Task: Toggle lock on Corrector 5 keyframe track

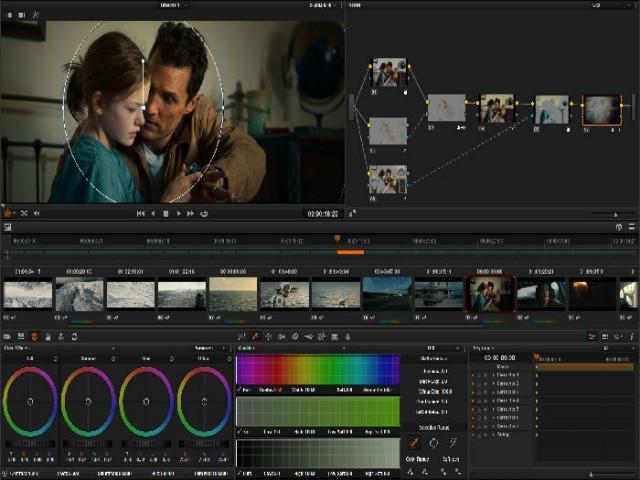Action: (x=480, y=409)
